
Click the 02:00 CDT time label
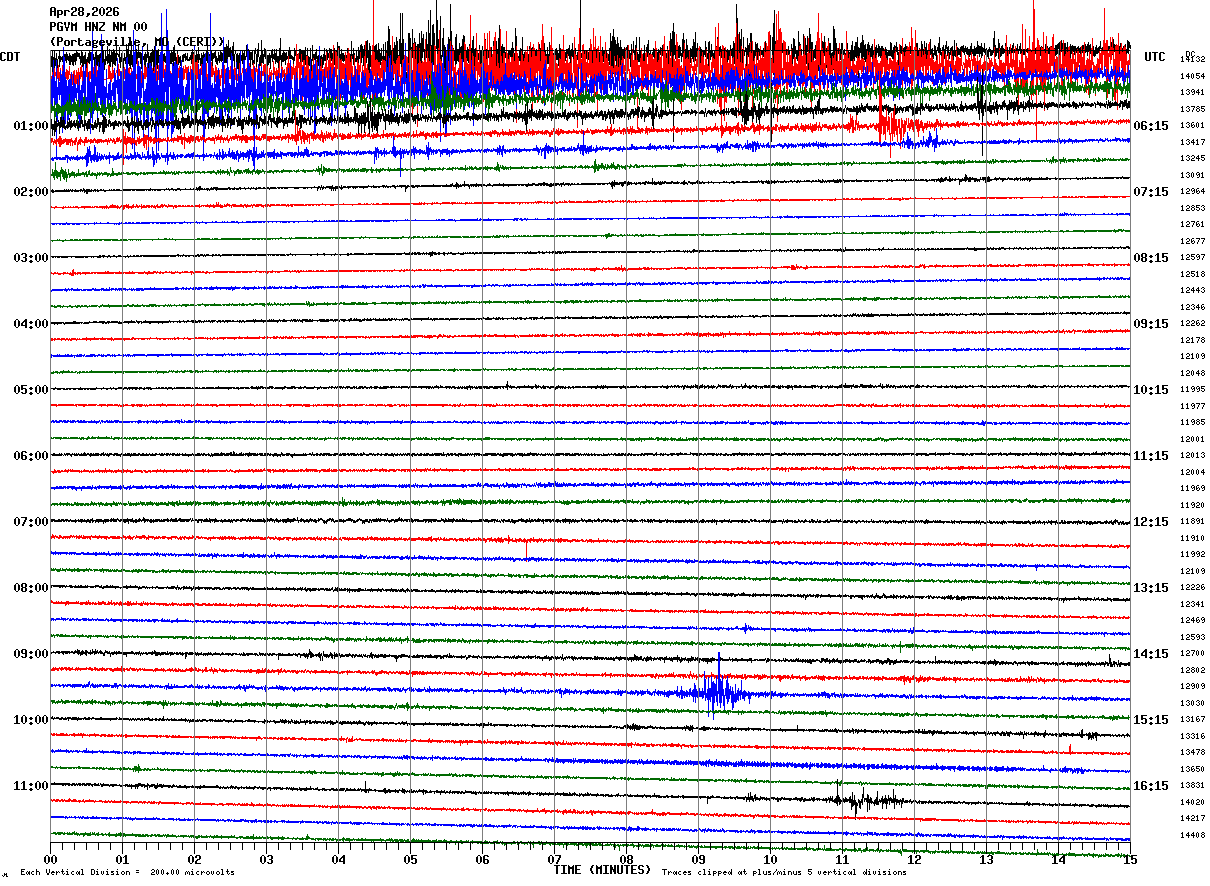coord(31,192)
